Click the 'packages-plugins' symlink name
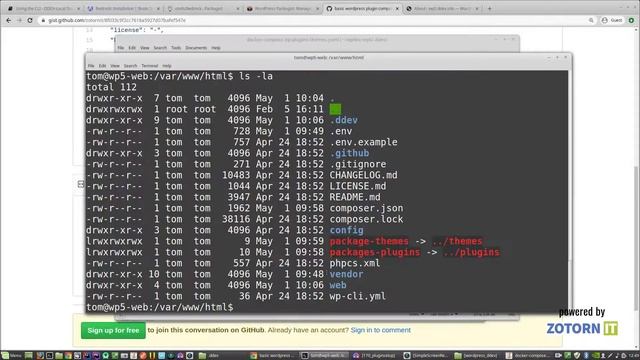 click(375, 252)
